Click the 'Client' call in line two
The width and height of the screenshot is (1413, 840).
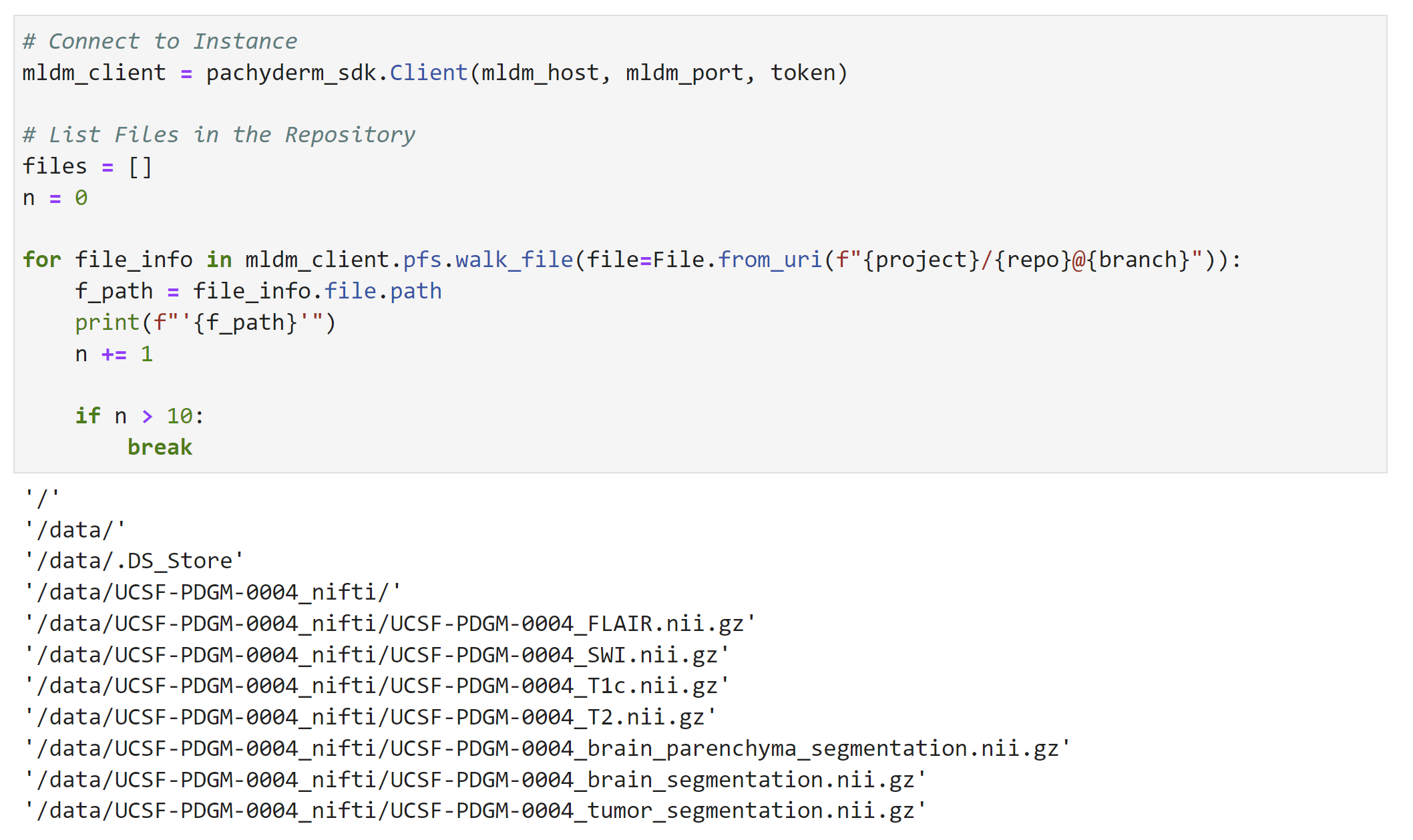tap(429, 72)
